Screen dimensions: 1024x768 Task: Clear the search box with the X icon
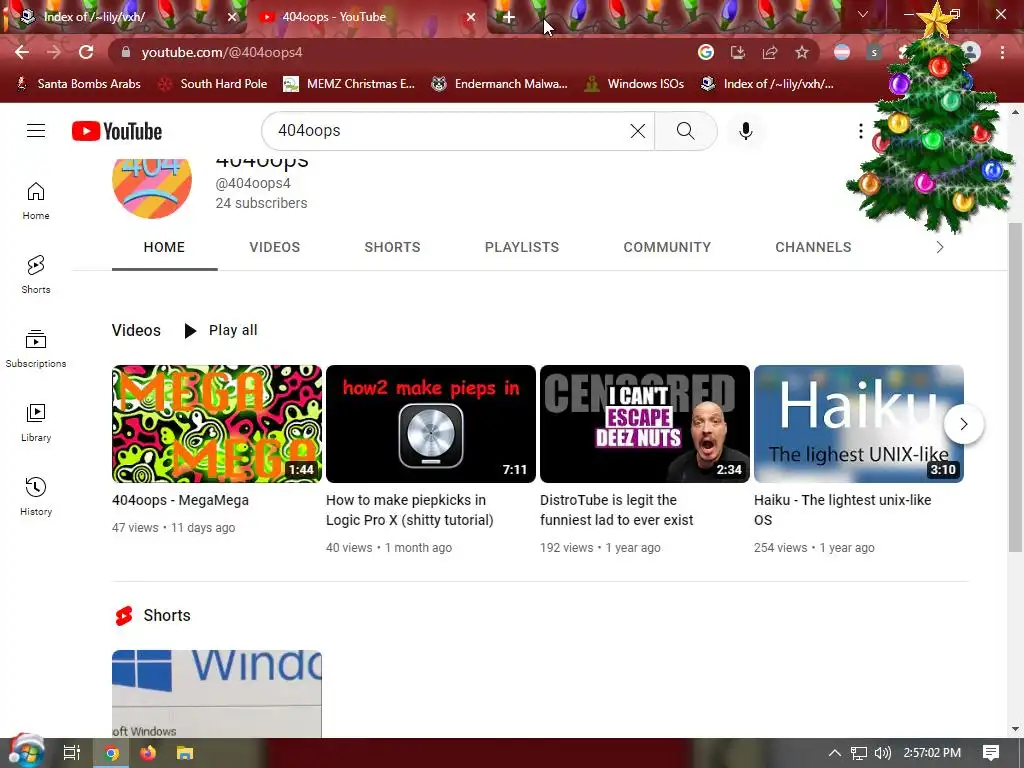637,131
